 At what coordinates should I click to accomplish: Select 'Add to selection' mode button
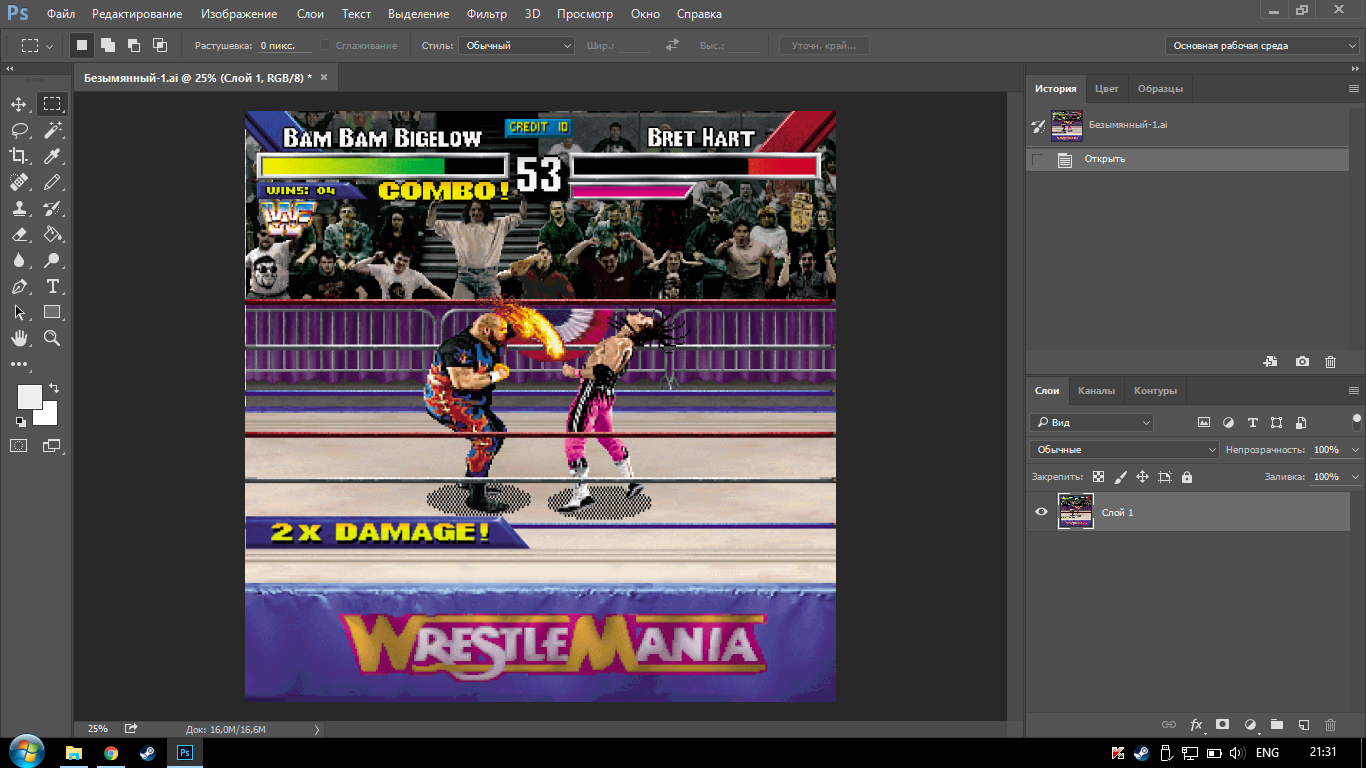pyautogui.click(x=107, y=45)
